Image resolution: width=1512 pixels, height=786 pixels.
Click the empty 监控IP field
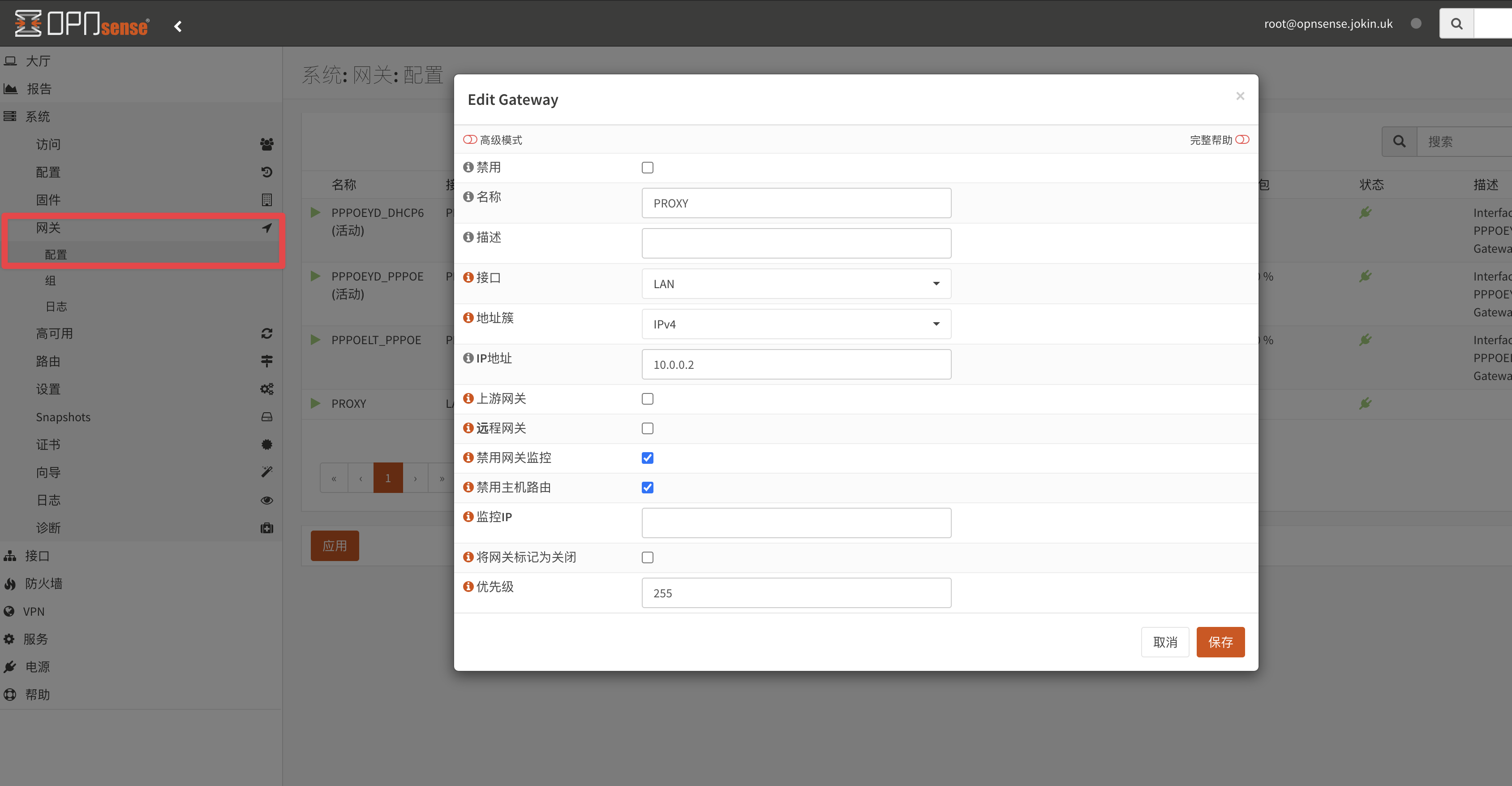[x=796, y=523]
